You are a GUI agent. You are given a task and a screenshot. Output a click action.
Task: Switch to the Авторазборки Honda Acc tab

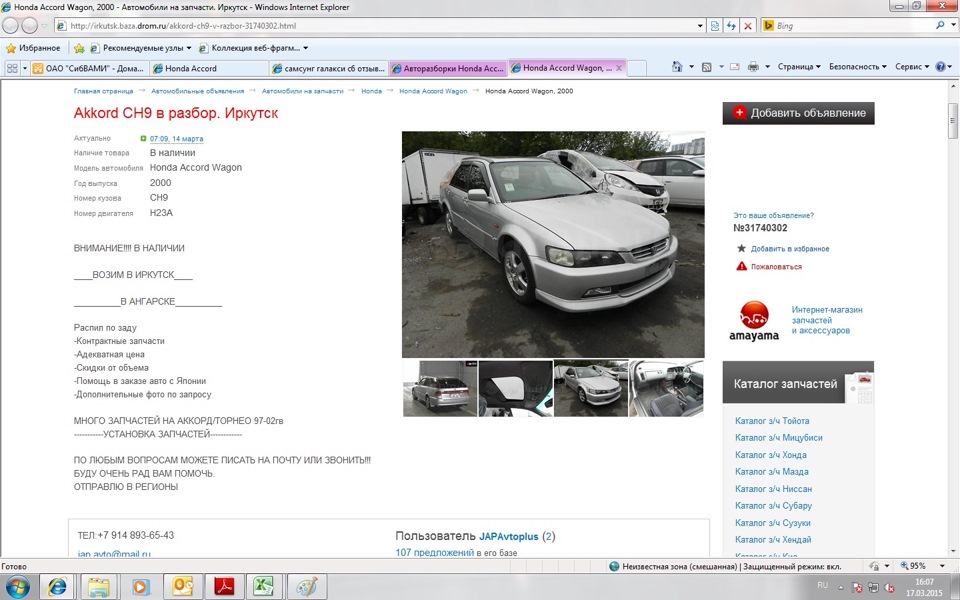pos(447,68)
